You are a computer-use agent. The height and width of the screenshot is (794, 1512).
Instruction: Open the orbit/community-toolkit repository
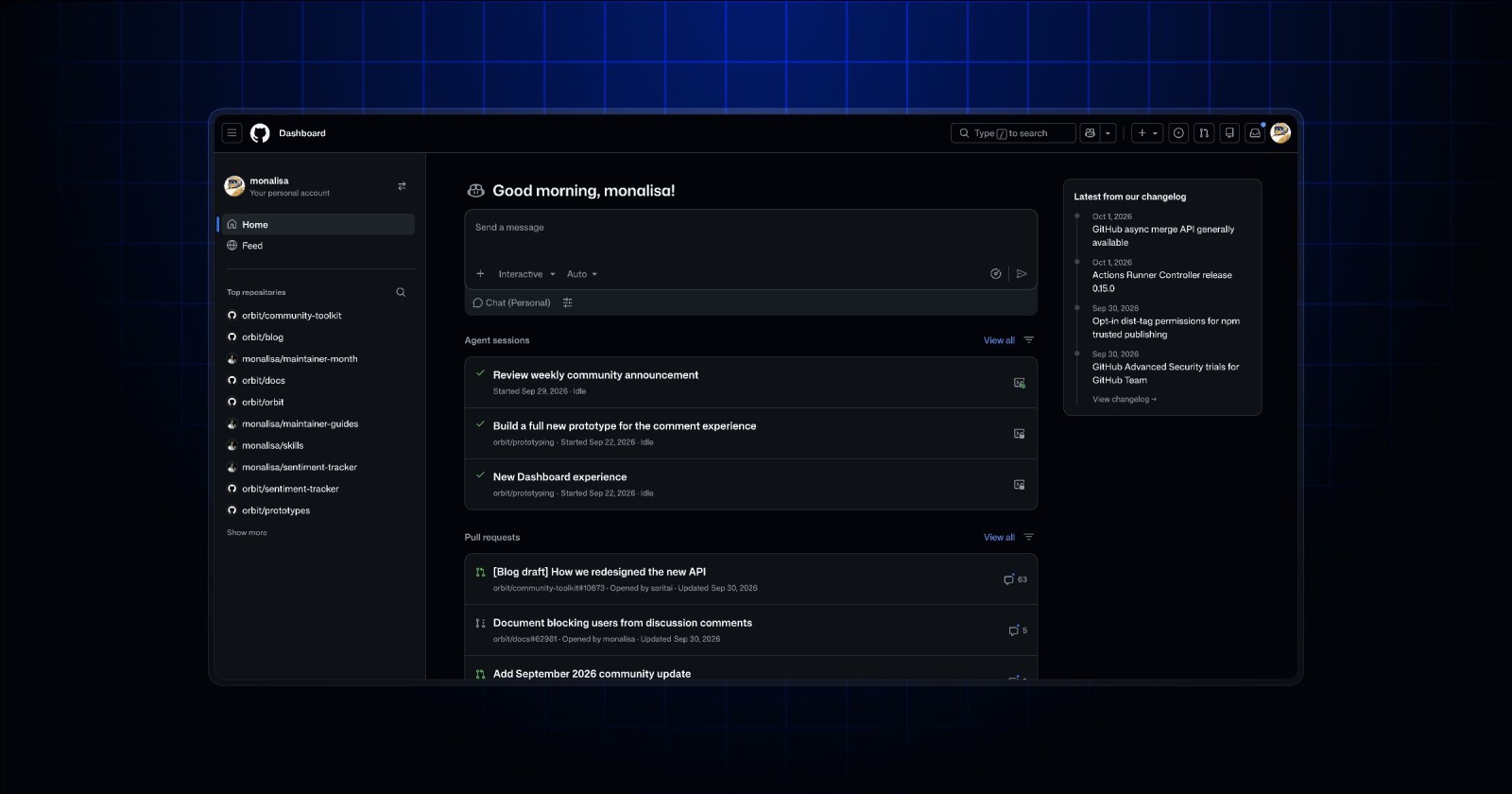291,316
